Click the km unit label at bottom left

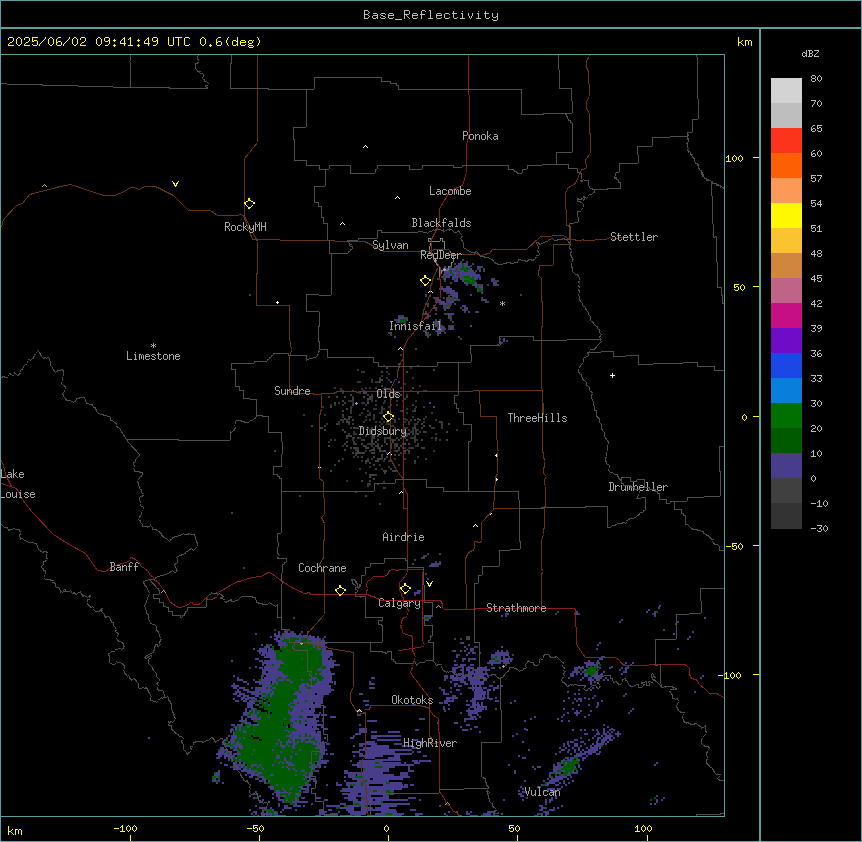click(x=15, y=830)
